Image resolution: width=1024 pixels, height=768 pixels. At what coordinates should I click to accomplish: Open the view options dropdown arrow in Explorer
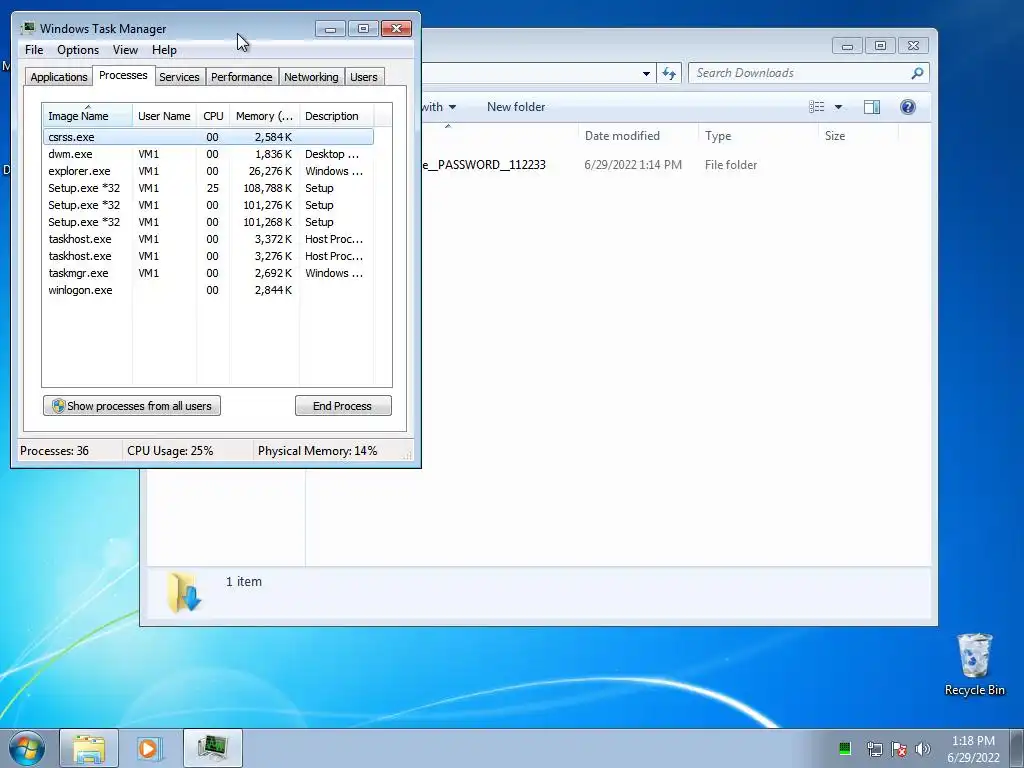[838, 107]
